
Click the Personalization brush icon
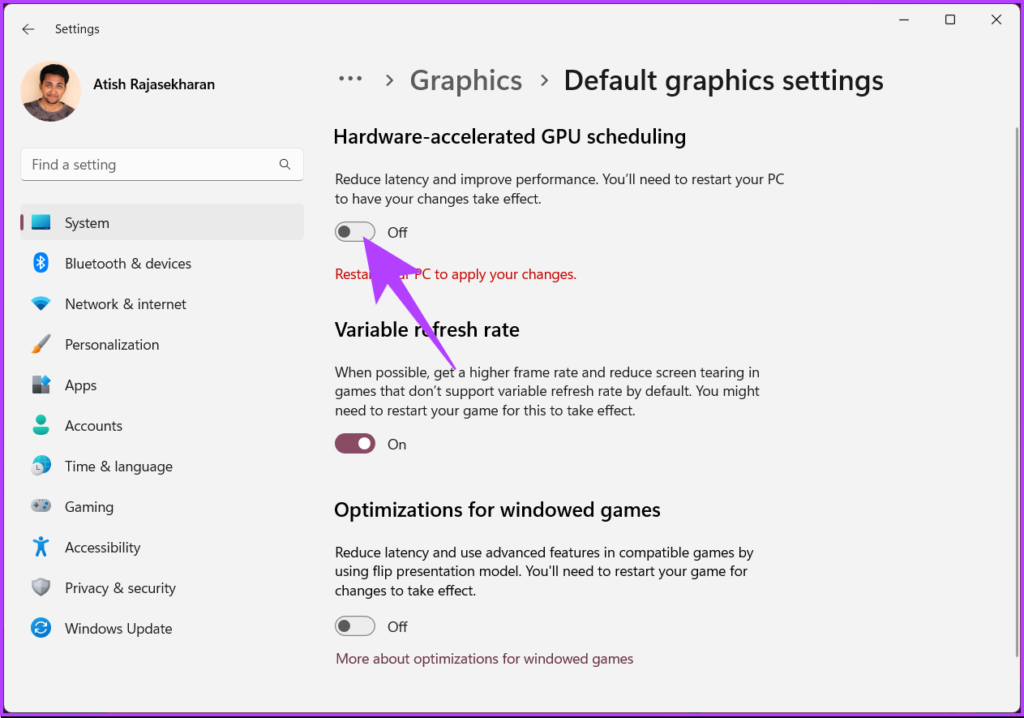point(42,344)
